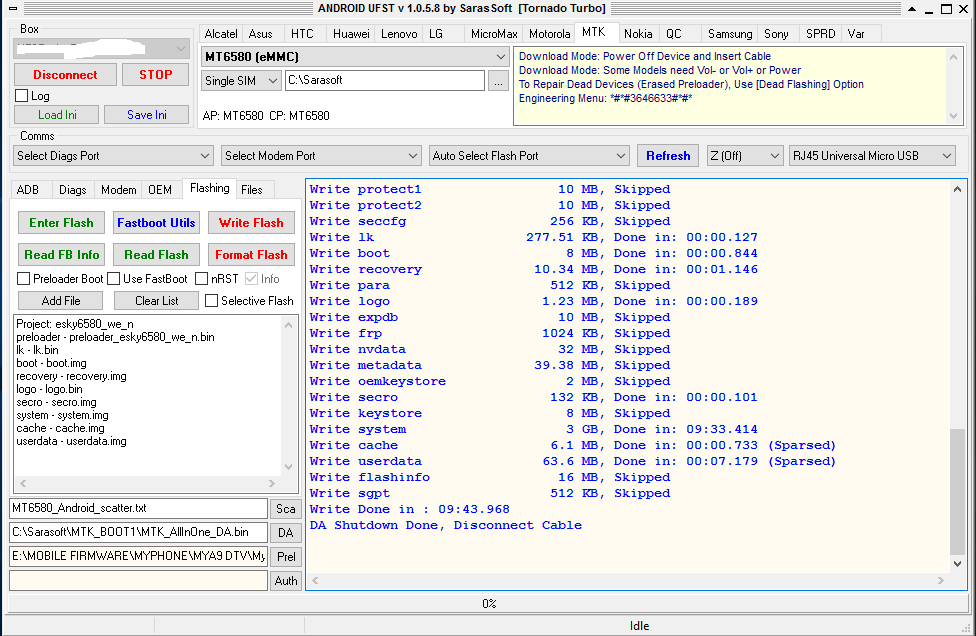Click the Disconnect button
976x636 pixels.
pos(65,75)
